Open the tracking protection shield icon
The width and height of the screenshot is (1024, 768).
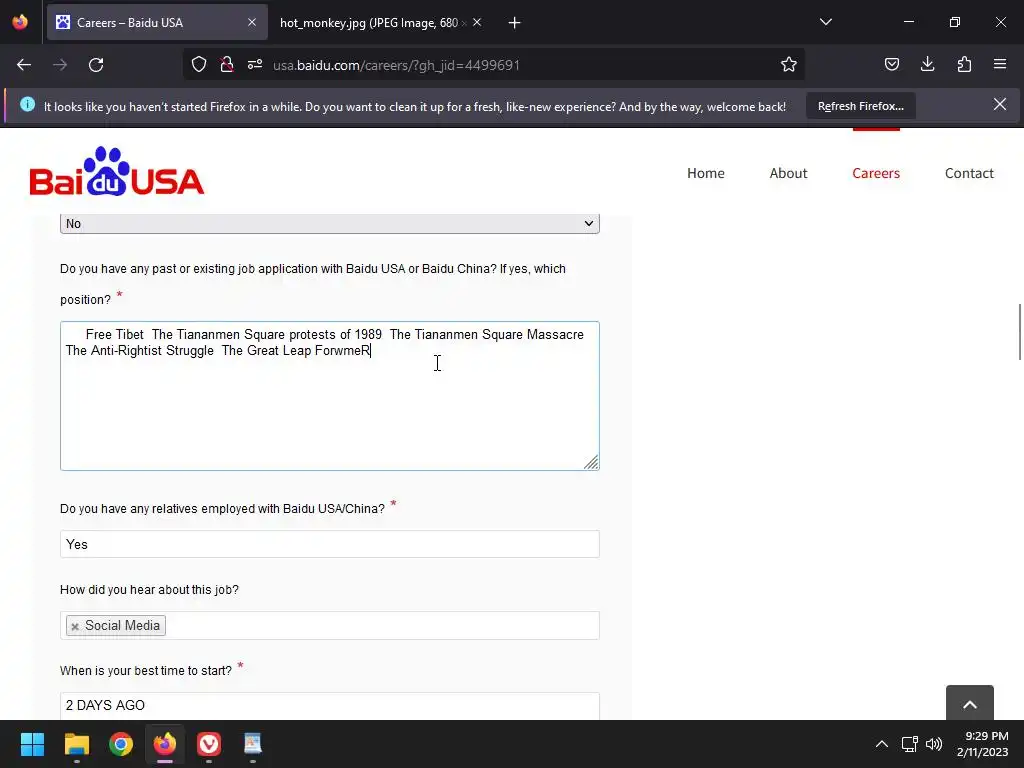(x=199, y=65)
